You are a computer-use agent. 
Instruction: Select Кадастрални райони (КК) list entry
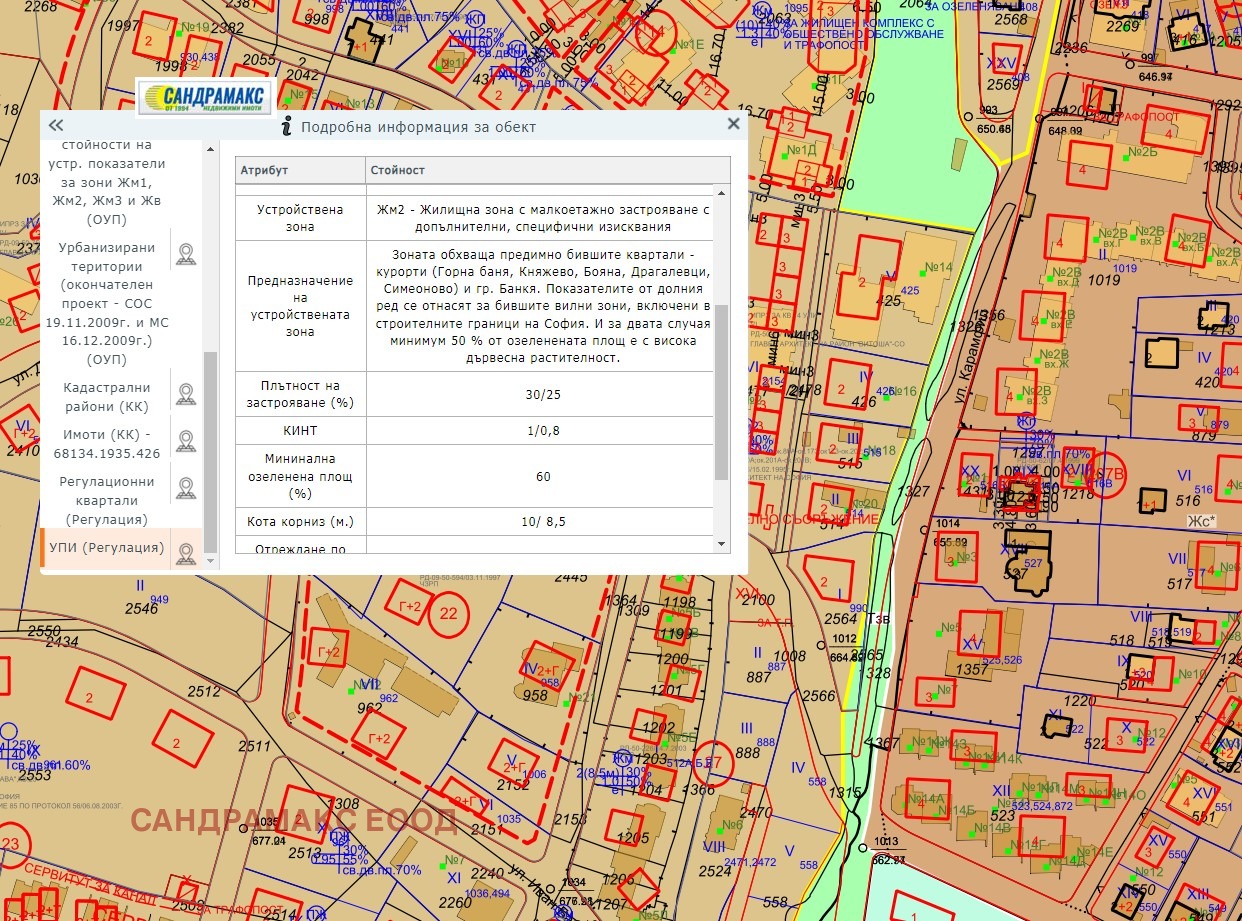(x=106, y=397)
